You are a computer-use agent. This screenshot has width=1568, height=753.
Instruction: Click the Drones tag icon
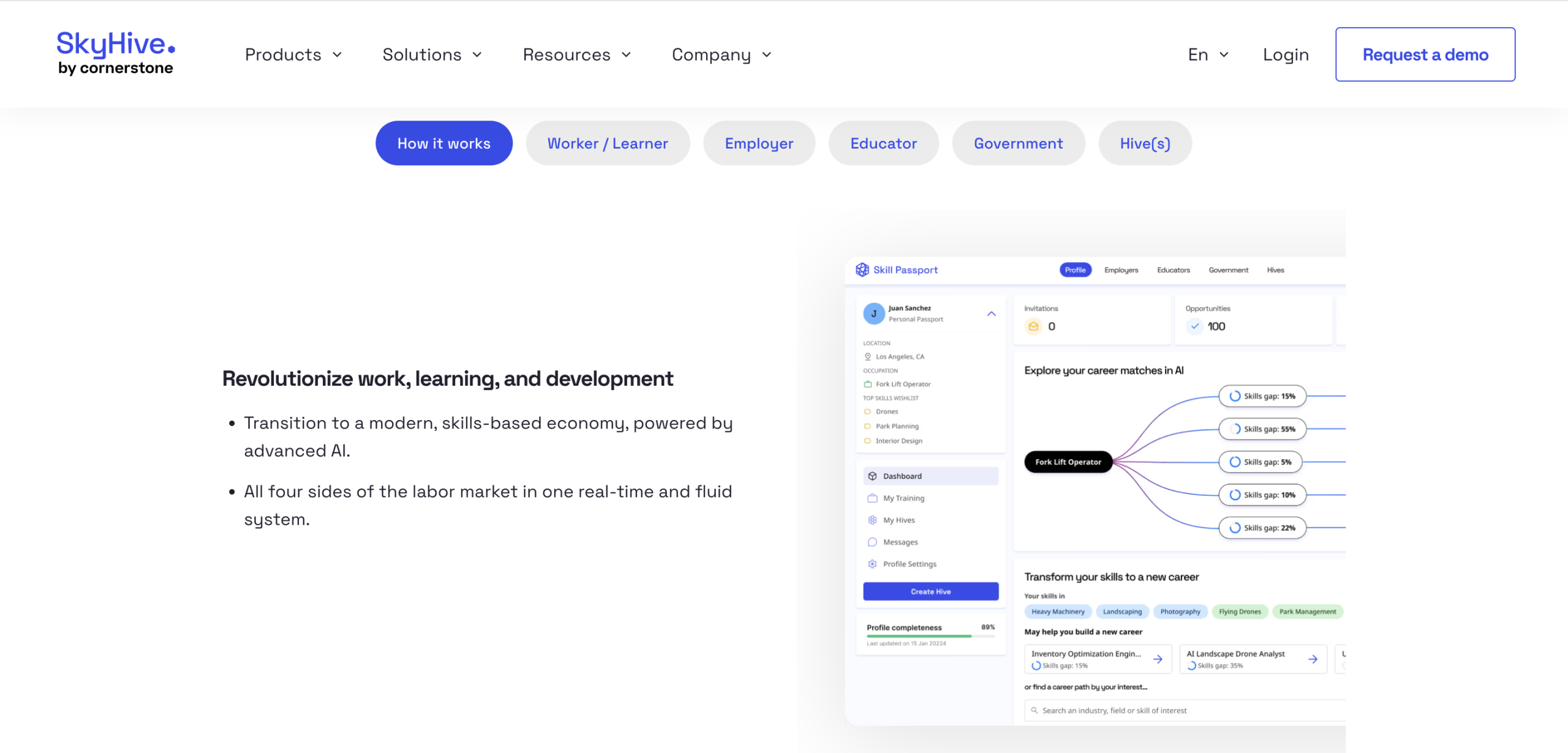click(867, 411)
